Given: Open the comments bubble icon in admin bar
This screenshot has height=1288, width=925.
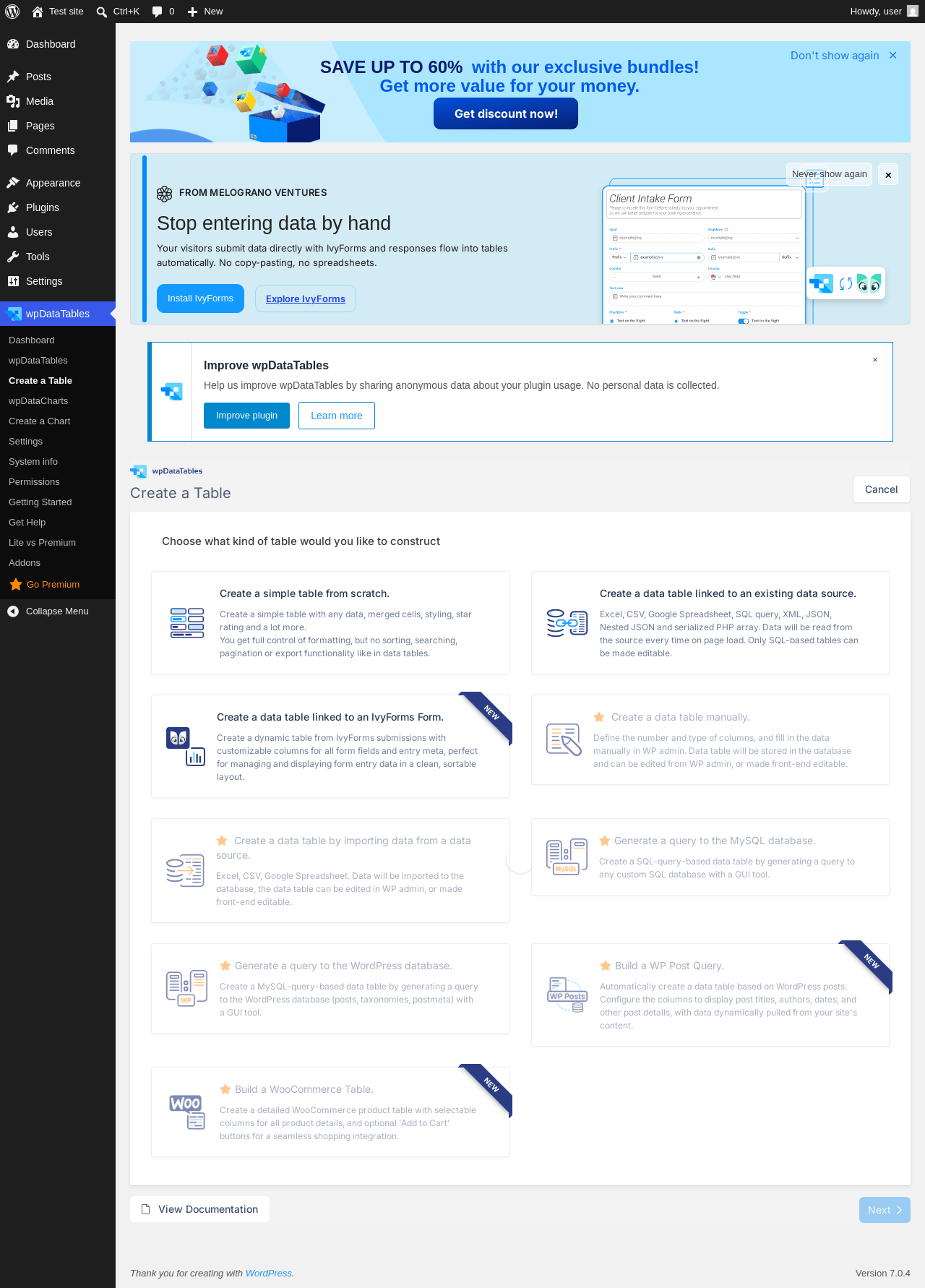Looking at the screenshot, I should pos(158,12).
